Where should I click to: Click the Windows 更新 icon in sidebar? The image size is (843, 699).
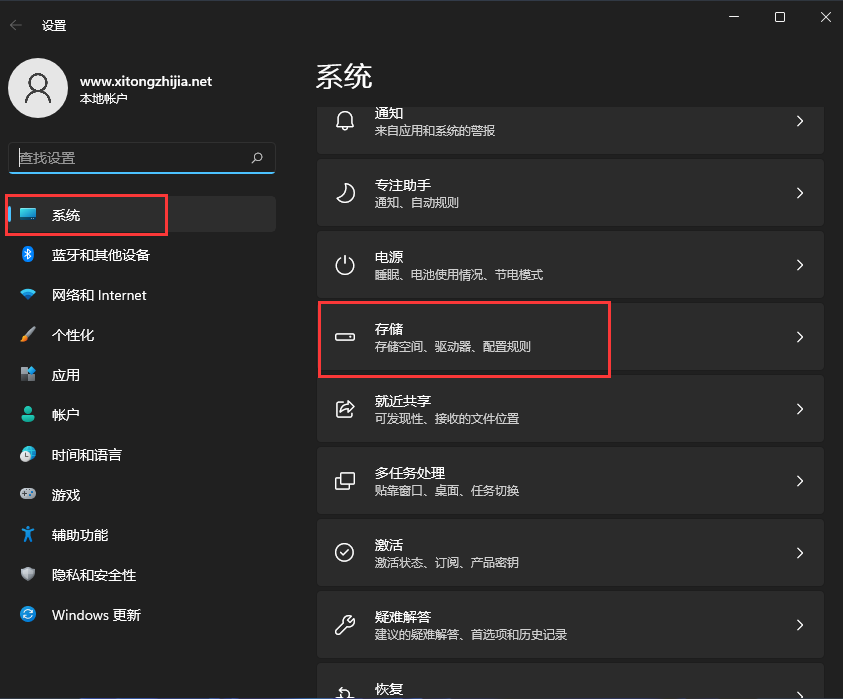[25, 615]
